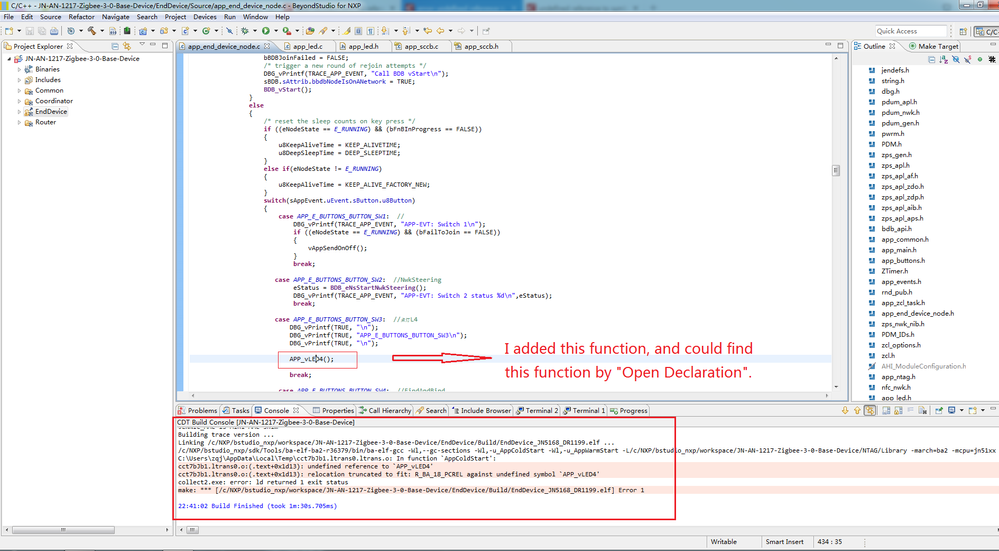Click the Search toolbar flashlight icon
The image size is (999, 551).
pyautogui.click(x=324, y=31)
